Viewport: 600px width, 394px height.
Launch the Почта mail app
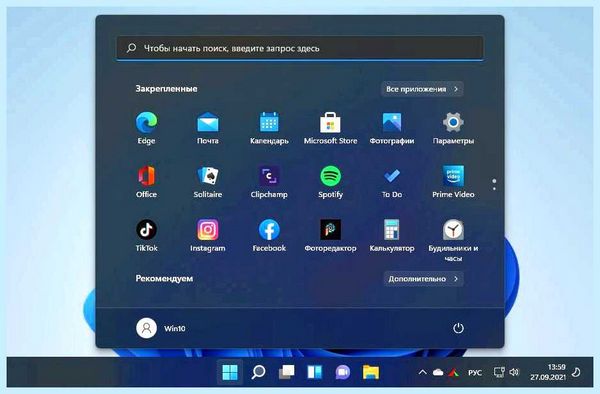click(208, 128)
